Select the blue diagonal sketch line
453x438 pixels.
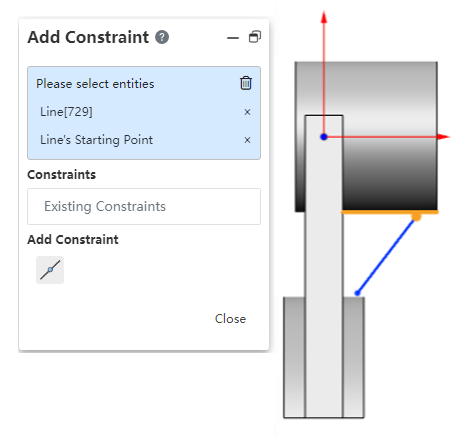(386, 256)
